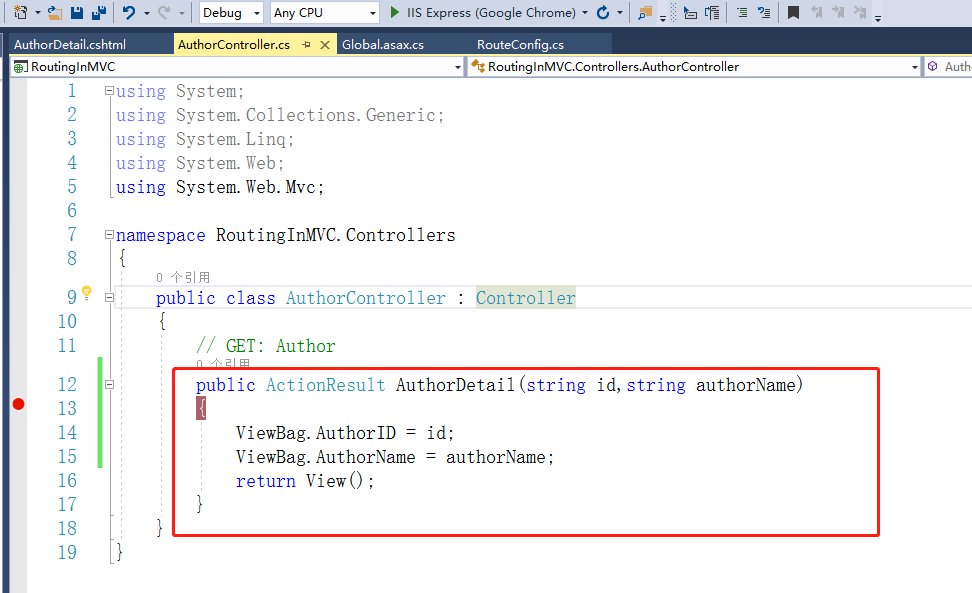Image resolution: width=972 pixels, height=593 pixels.
Task: Close the AuthorController.cs tab
Action: pyautogui.click(x=325, y=45)
